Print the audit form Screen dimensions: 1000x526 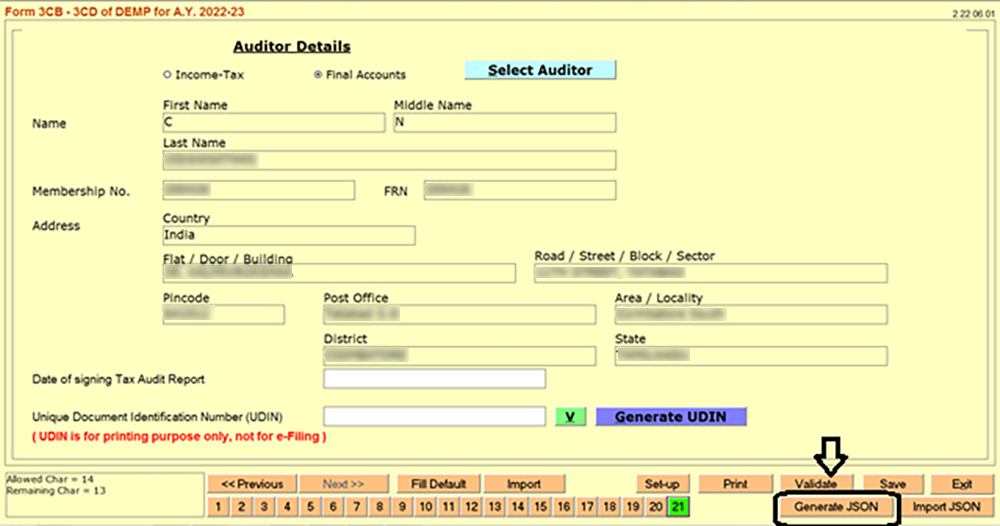point(735,484)
